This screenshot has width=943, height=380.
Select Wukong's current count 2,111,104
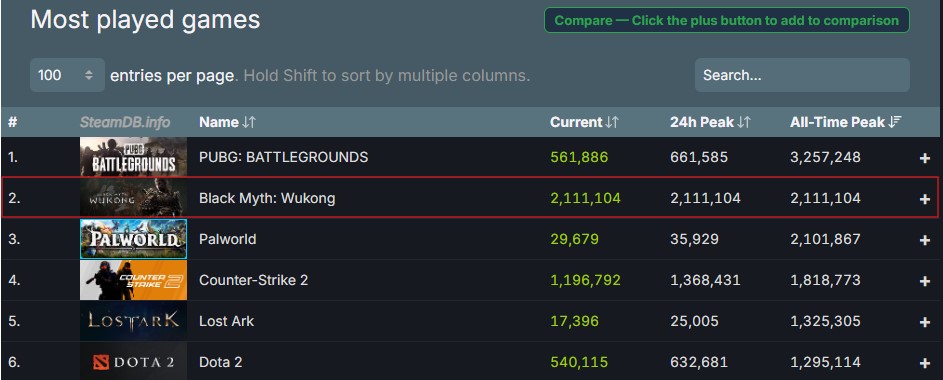585,198
